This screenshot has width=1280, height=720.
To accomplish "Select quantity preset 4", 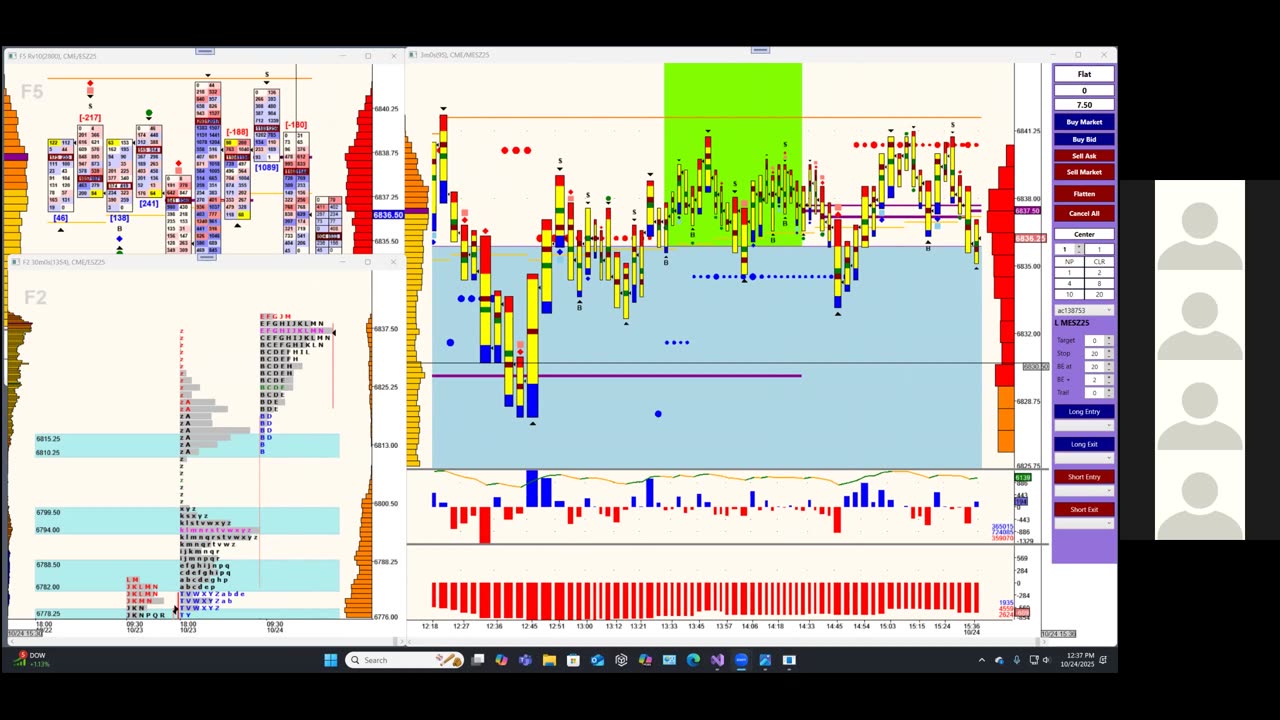I will pos(1069,284).
